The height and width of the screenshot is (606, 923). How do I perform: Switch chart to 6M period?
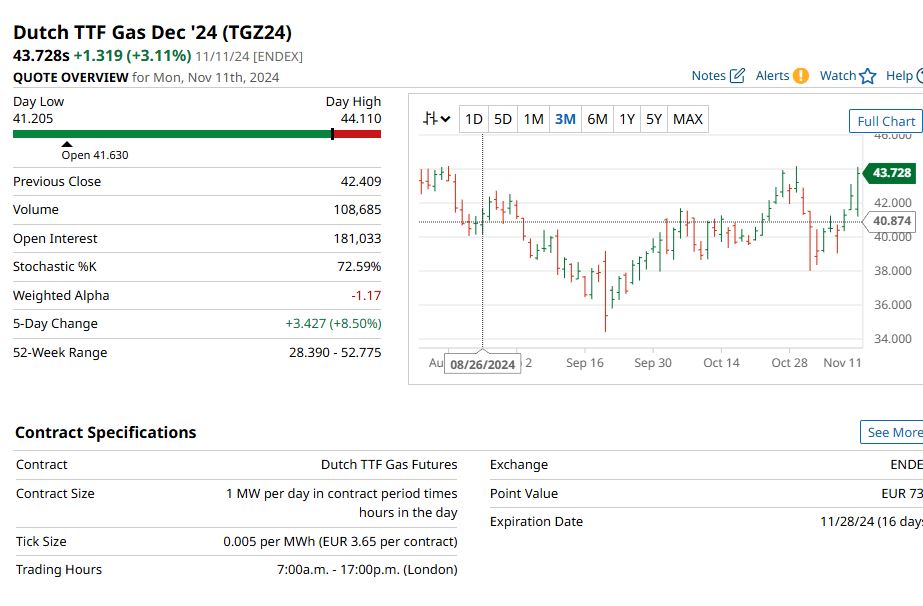597,120
